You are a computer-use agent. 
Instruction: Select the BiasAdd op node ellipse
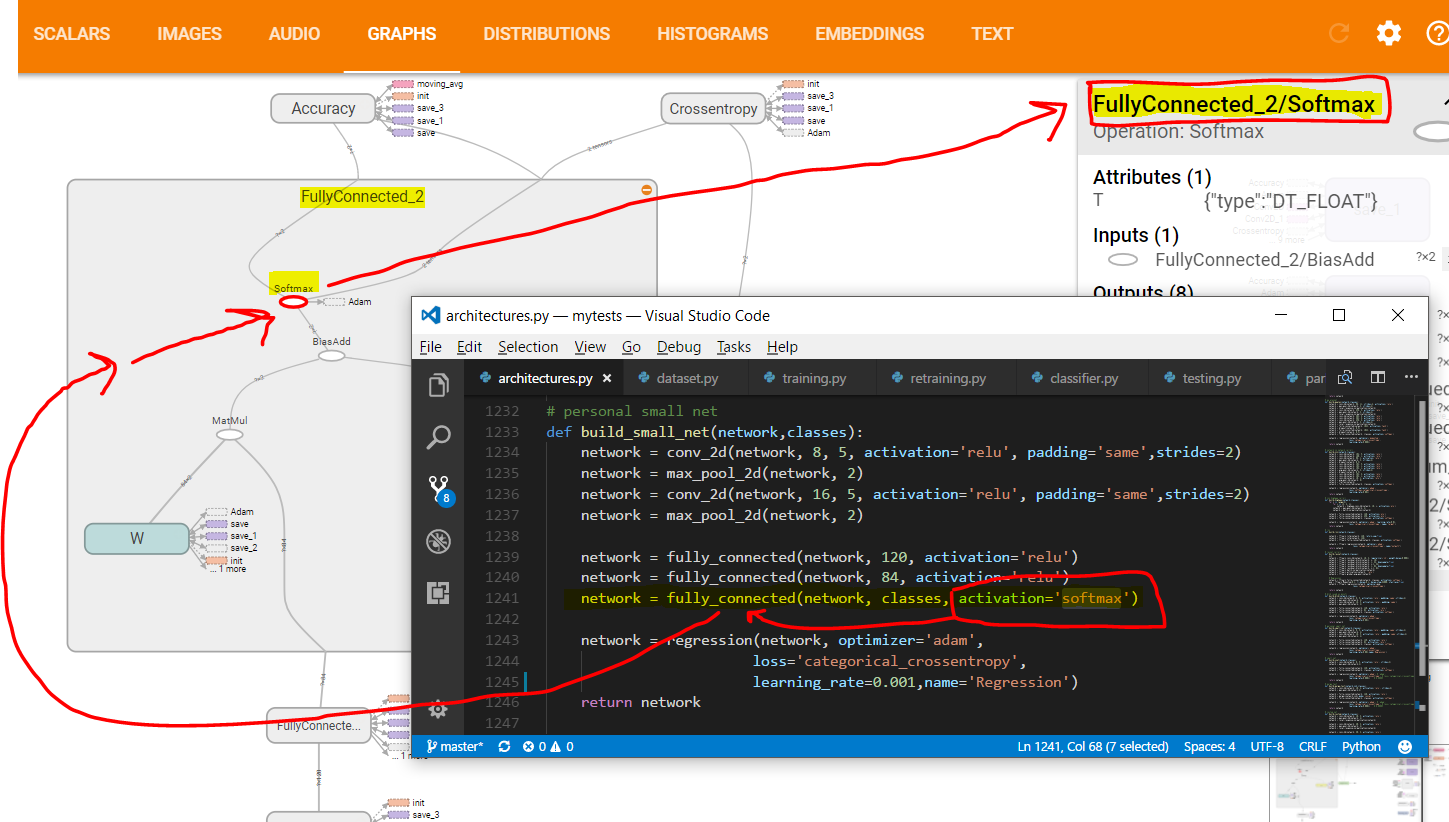tap(331, 355)
